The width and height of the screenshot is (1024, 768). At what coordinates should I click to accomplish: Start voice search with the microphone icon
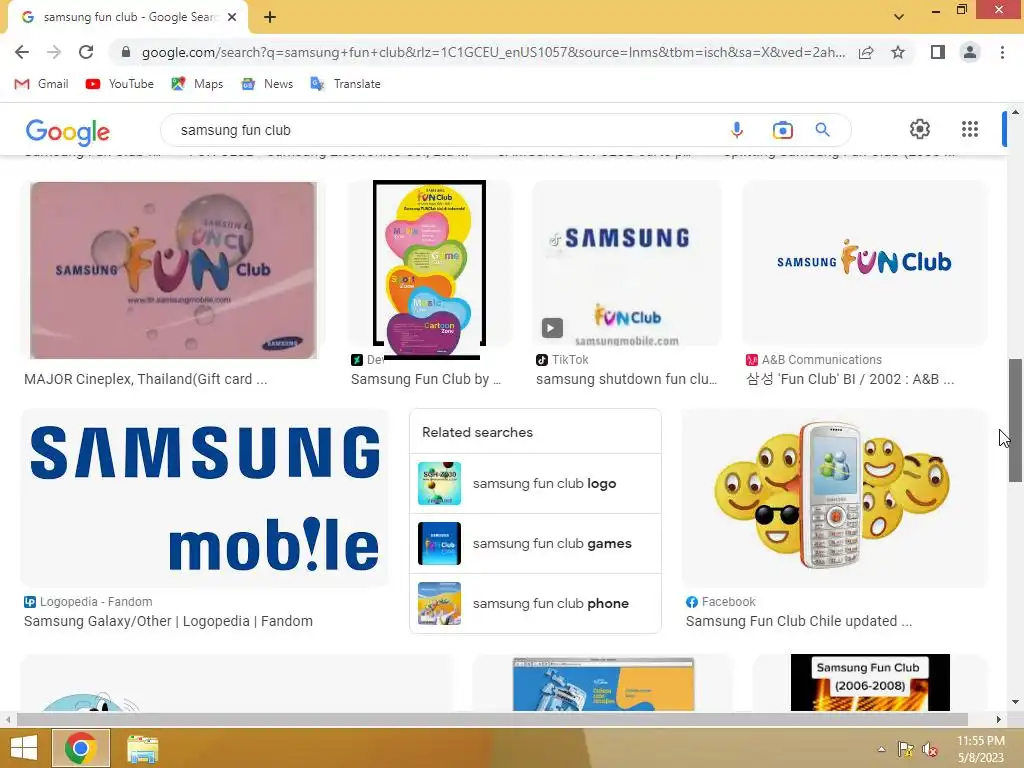[x=737, y=130]
